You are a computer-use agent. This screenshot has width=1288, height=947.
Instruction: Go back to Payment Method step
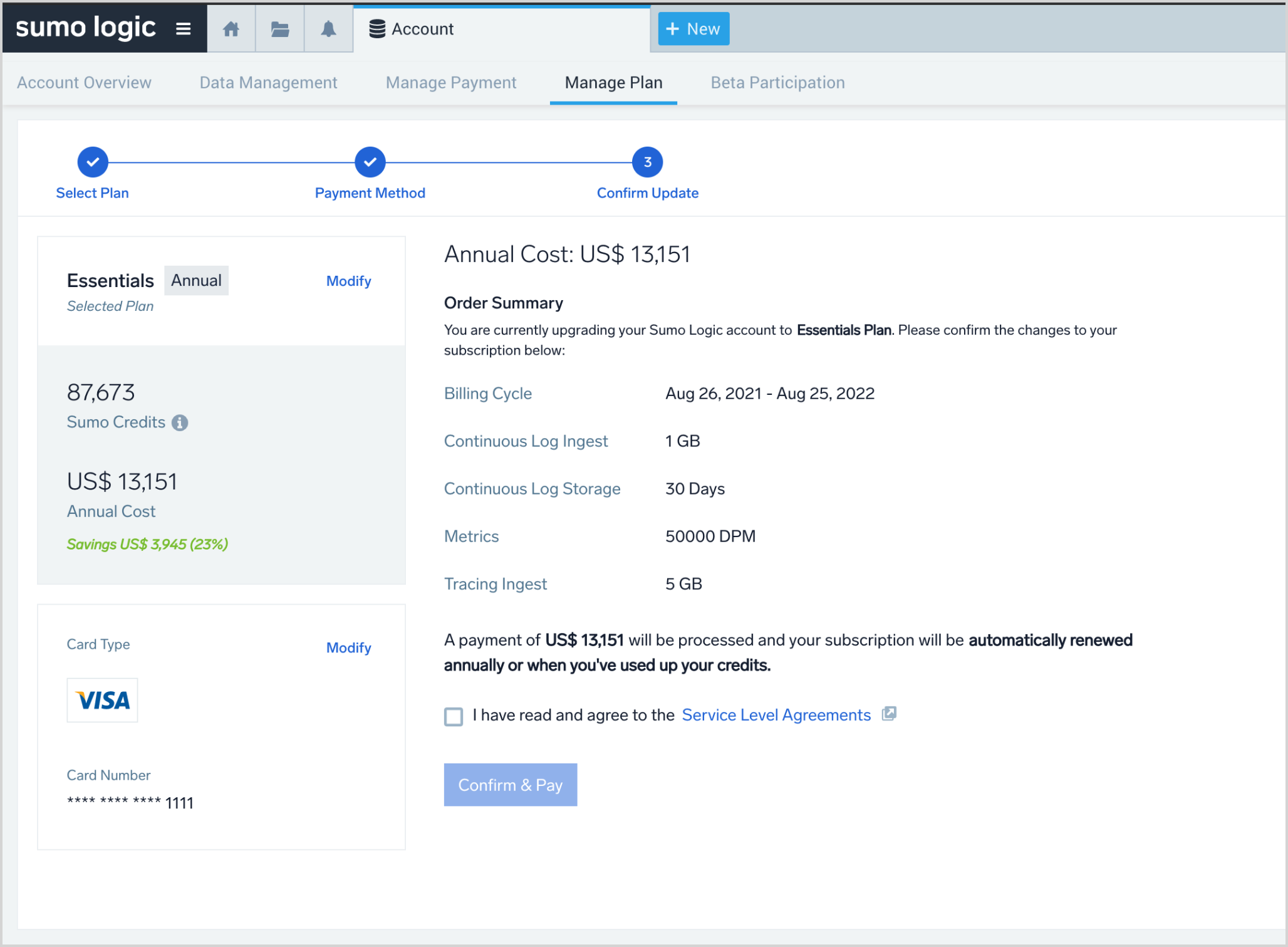point(370,162)
